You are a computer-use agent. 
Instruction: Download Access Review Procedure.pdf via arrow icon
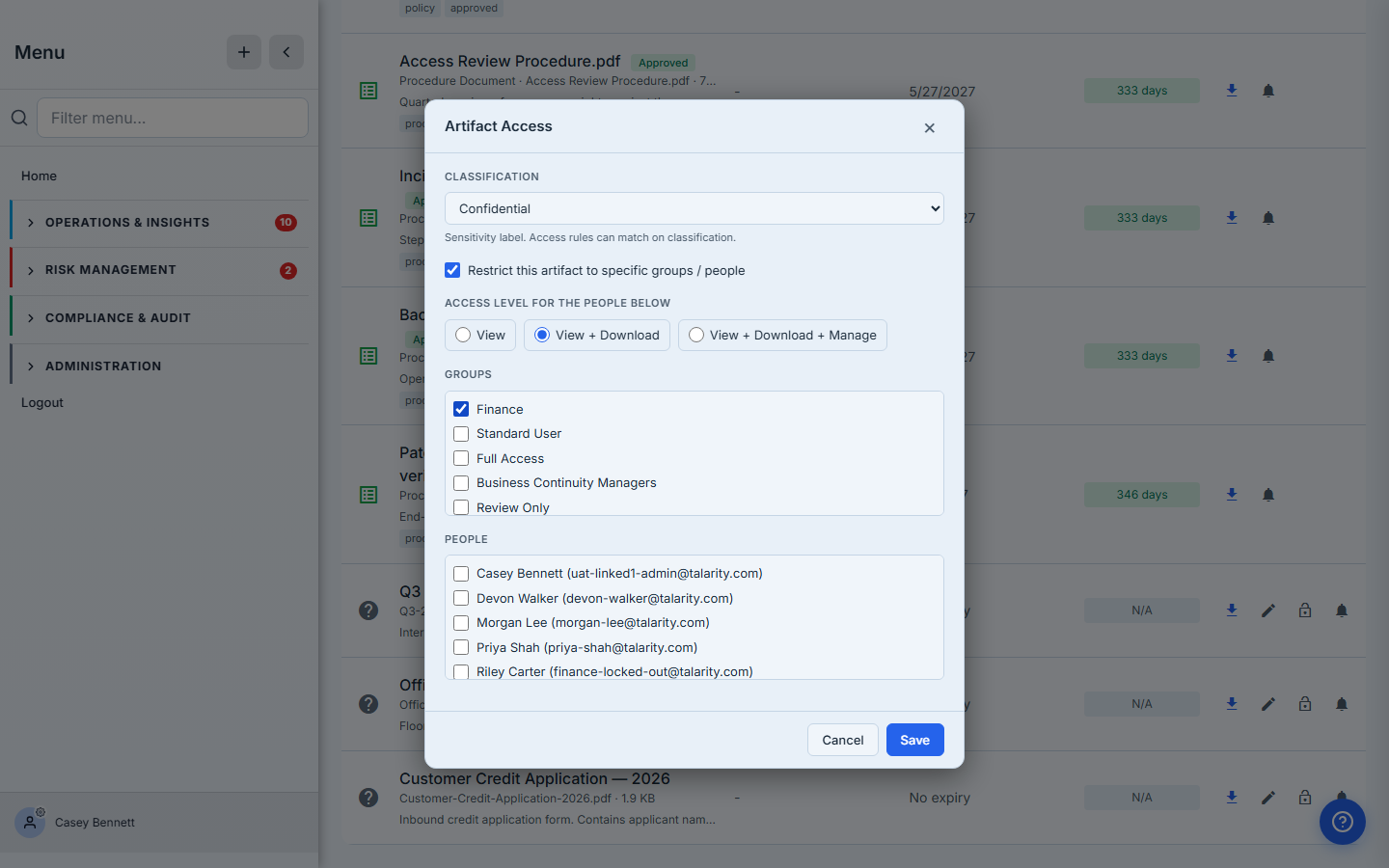[x=1232, y=91]
